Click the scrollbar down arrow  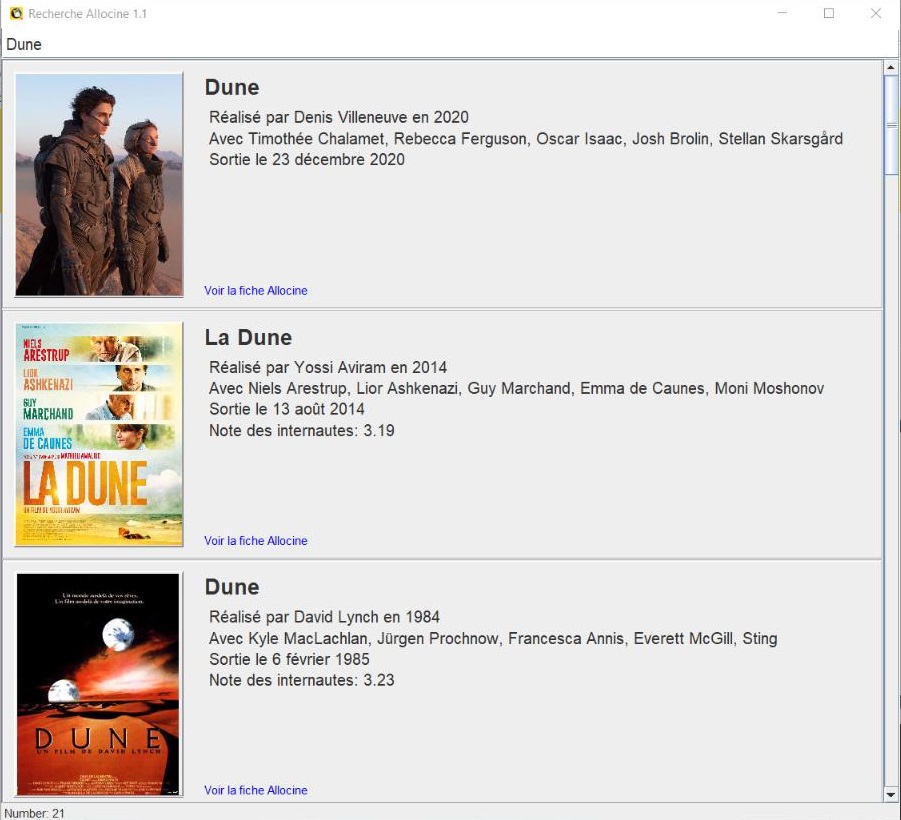(x=891, y=795)
